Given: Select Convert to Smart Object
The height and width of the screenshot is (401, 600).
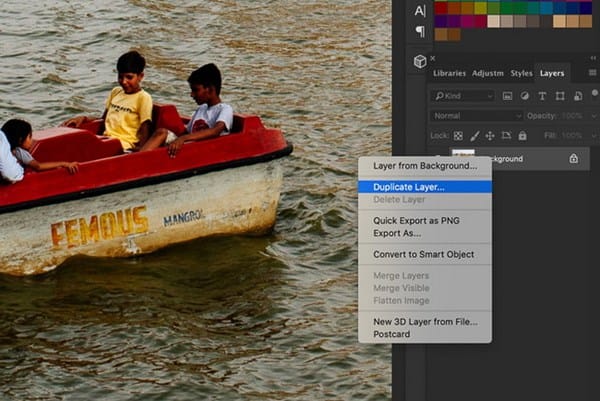Looking at the screenshot, I should point(423,254).
